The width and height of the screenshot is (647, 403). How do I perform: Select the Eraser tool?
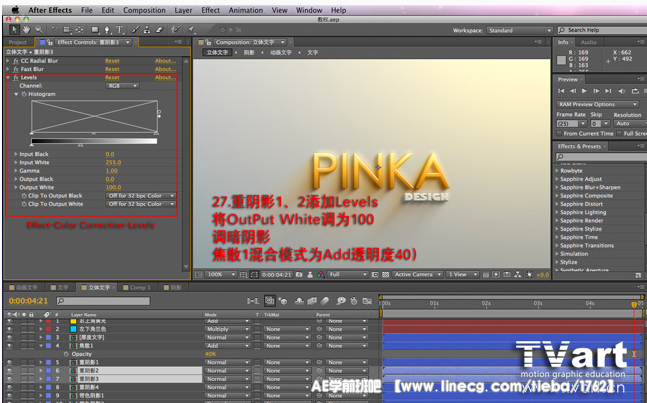pos(159,30)
